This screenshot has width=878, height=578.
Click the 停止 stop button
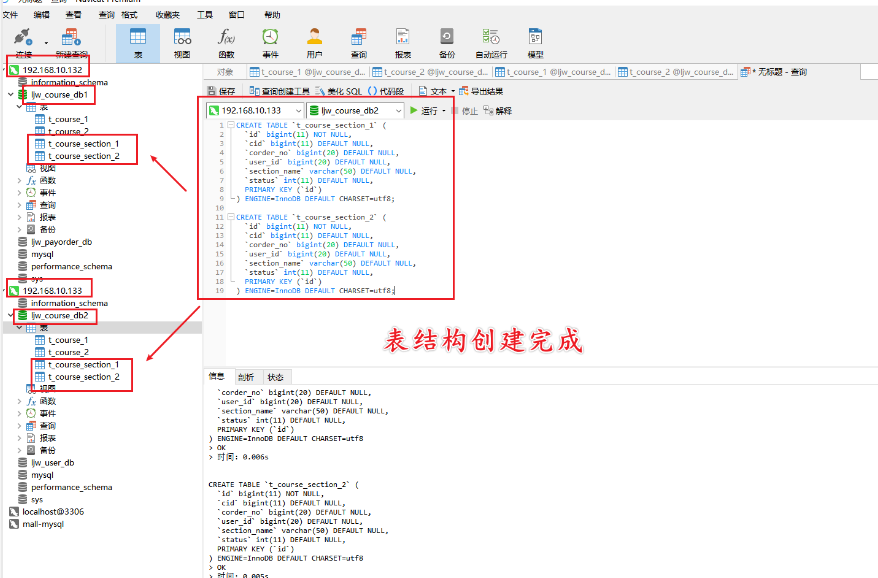[464, 111]
